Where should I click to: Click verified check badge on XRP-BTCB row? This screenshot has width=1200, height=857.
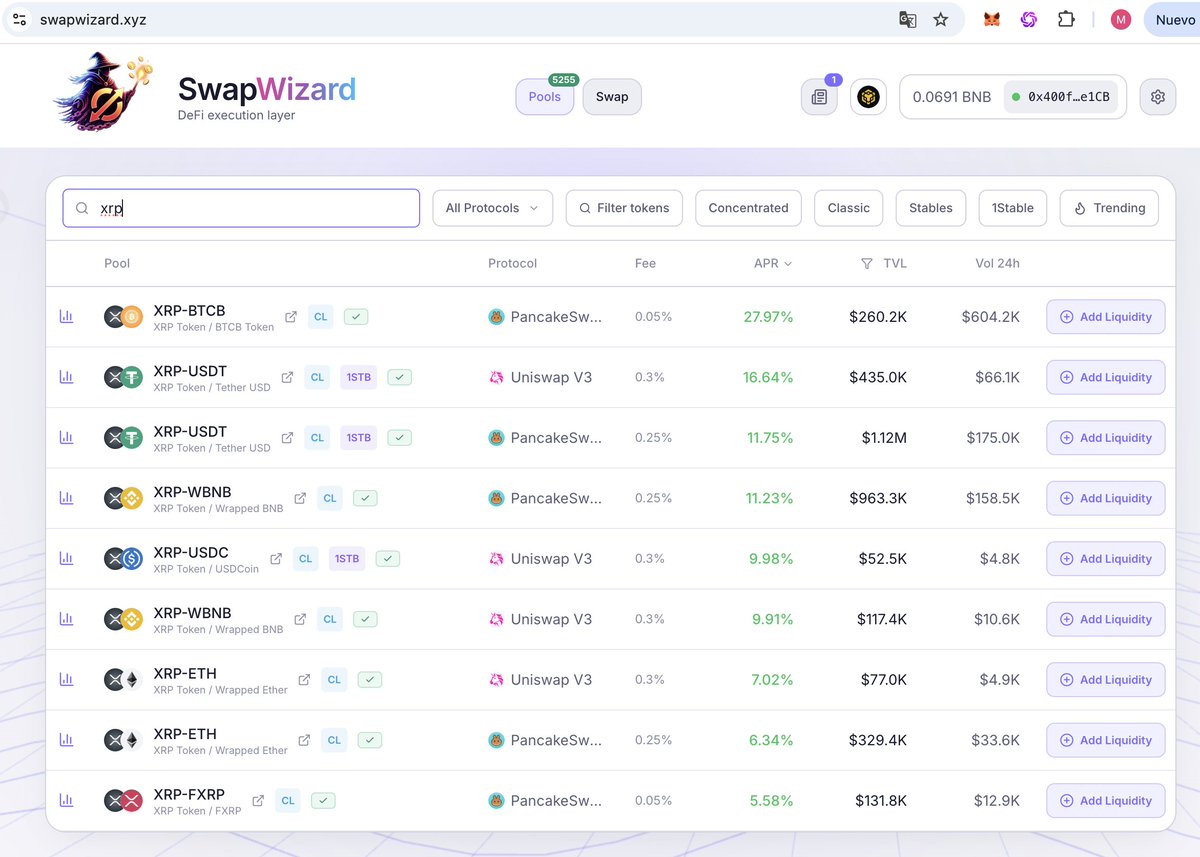356,317
